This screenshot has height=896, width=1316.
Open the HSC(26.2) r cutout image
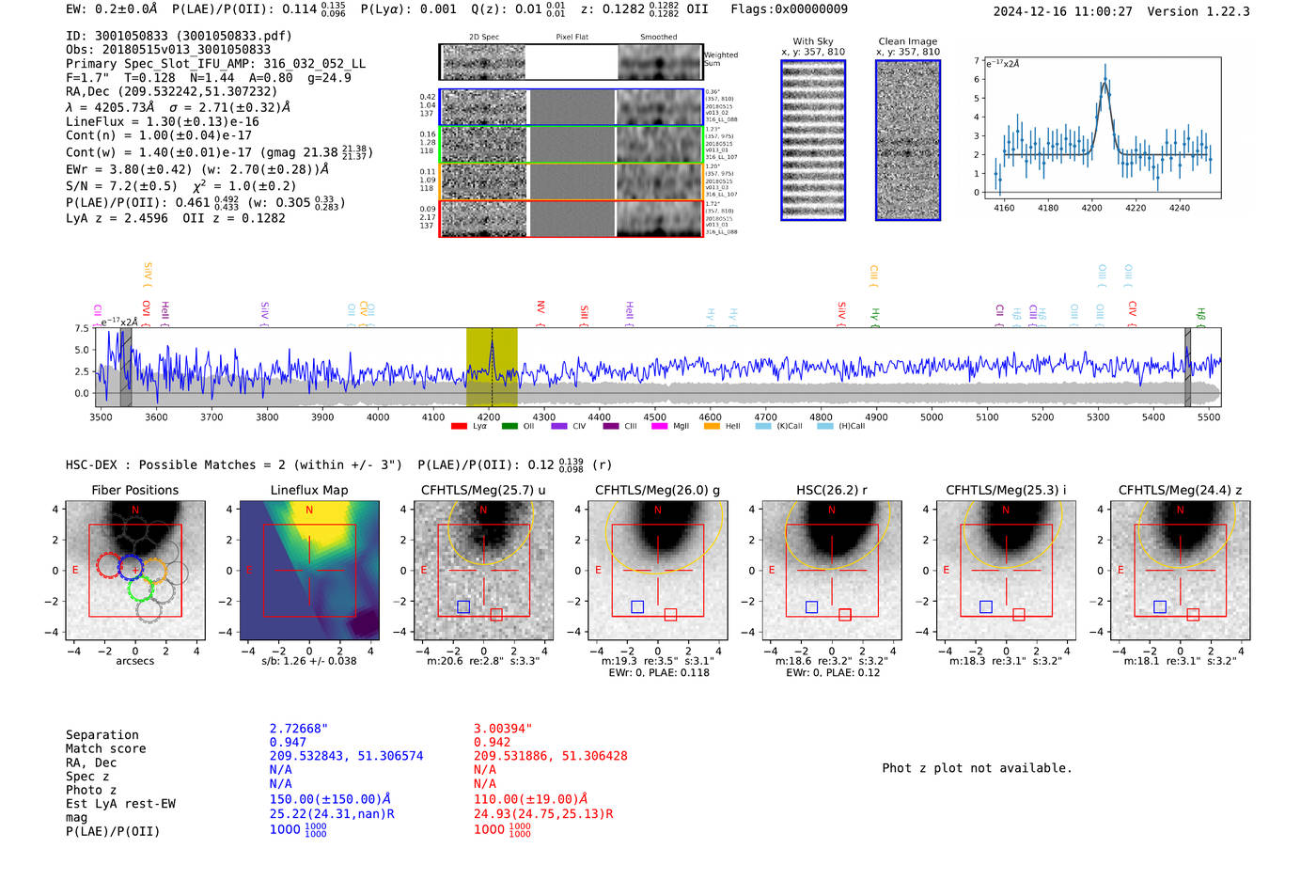(x=832, y=571)
